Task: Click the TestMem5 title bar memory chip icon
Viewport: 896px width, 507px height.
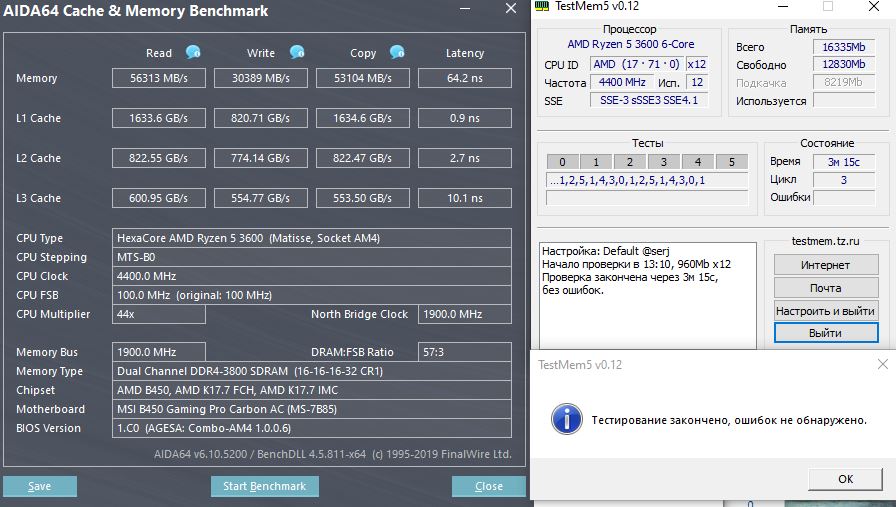Action: 542,6
